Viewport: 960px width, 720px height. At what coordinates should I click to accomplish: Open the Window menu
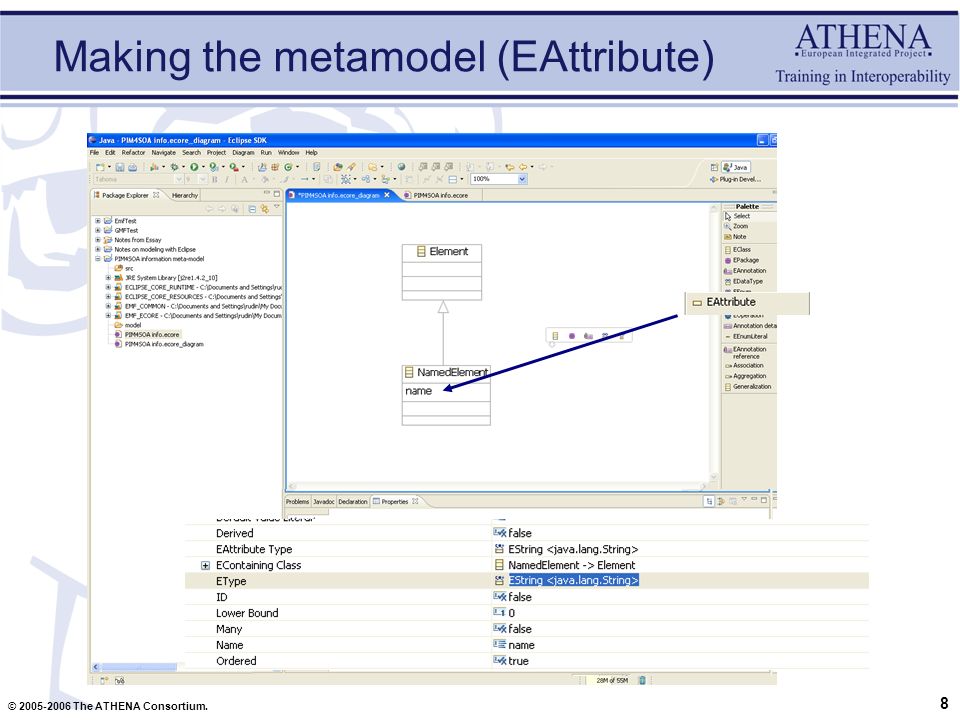[x=289, y=153]
